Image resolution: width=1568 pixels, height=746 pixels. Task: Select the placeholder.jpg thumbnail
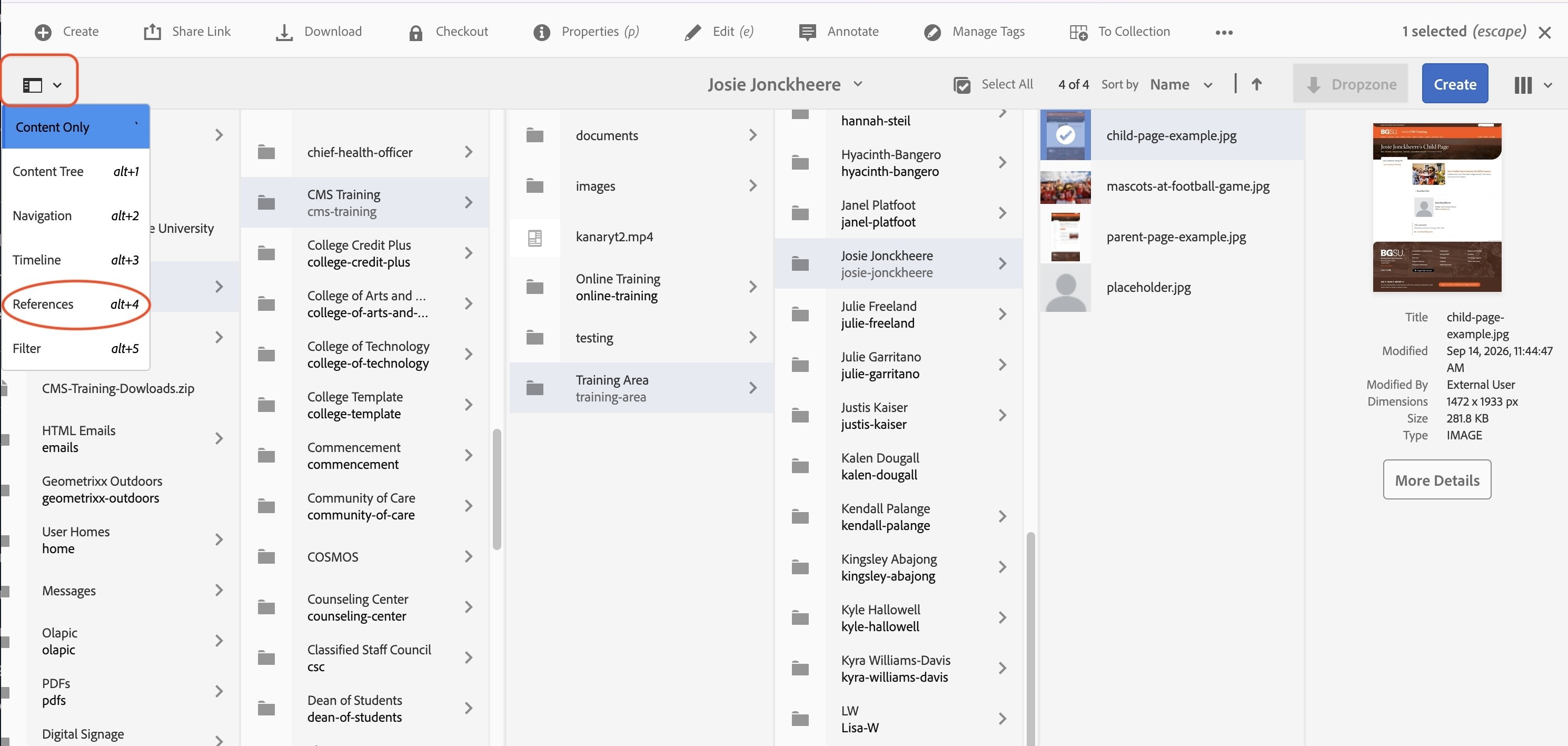1065,288
